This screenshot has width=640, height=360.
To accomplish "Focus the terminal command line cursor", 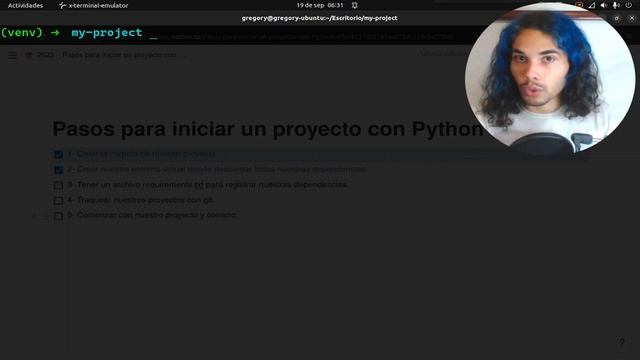I will 153,38.
